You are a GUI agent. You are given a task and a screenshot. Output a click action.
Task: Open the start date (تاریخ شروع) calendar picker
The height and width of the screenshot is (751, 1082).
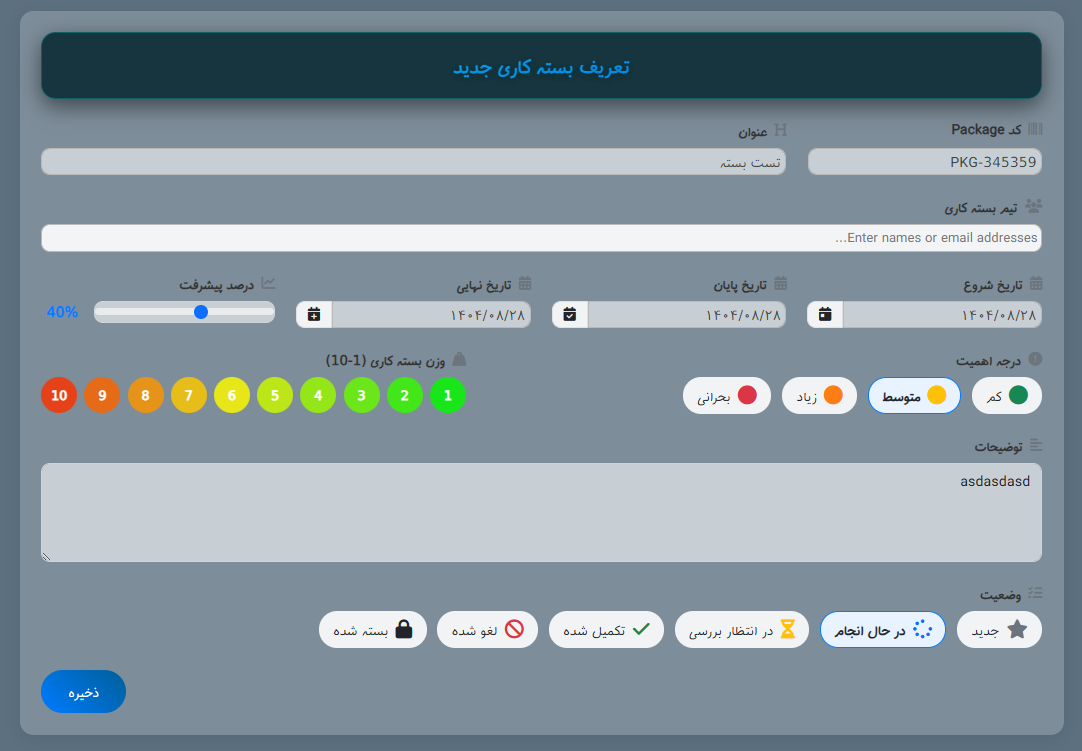pyautogui.click(x=824, y=314)
